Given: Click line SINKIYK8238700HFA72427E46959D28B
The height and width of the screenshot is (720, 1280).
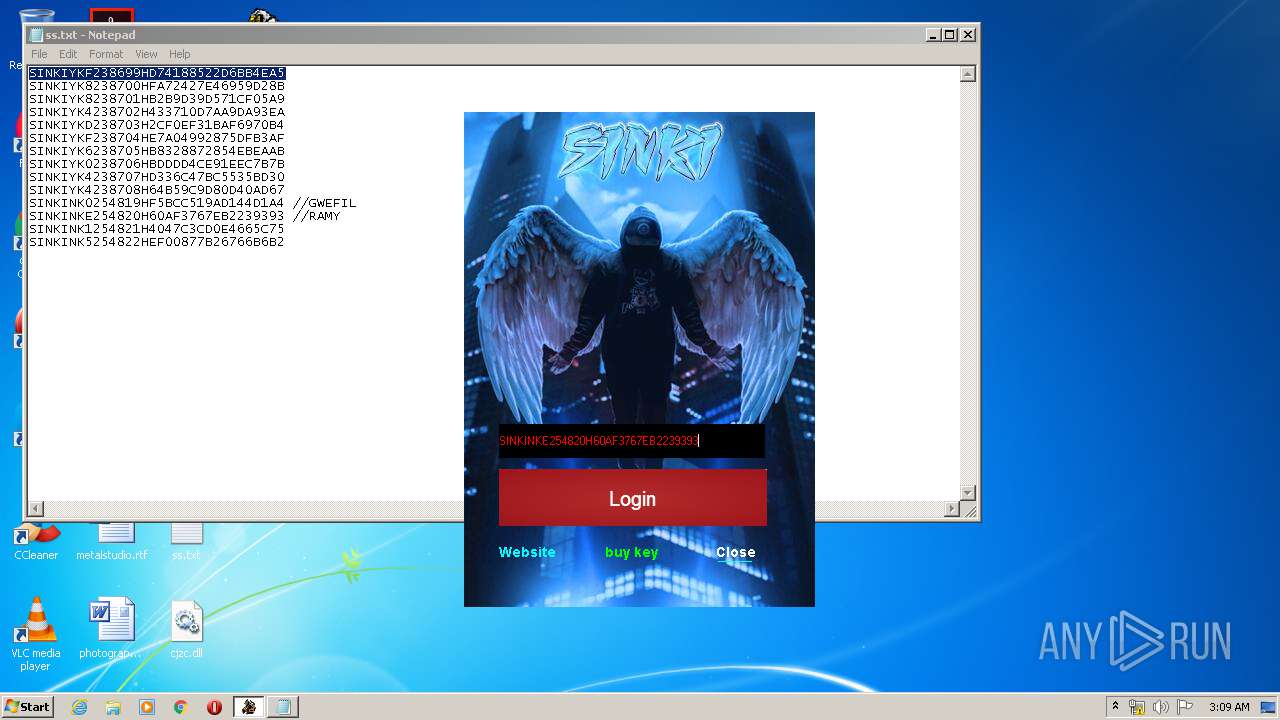Looking at the screenshot, I should click(157, 86).
